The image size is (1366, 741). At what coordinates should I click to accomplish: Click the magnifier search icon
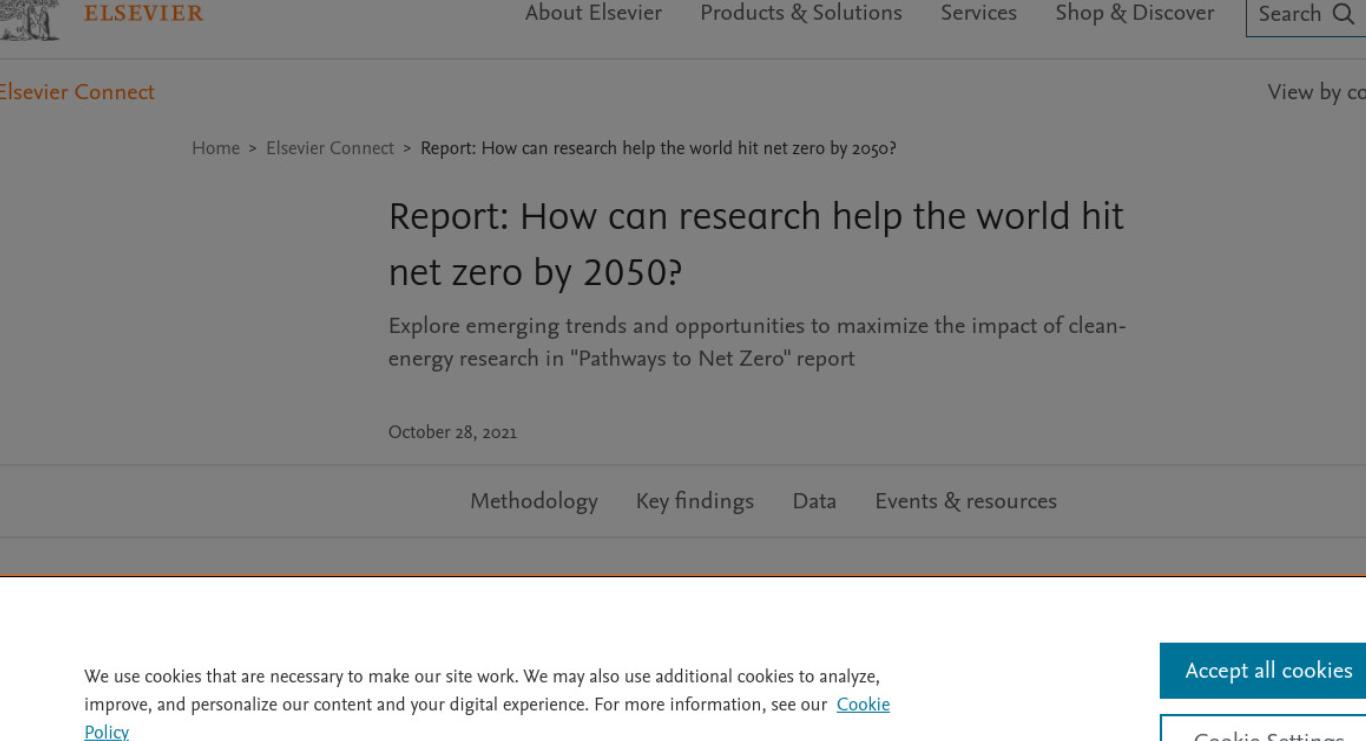[x=1342, y=14]
